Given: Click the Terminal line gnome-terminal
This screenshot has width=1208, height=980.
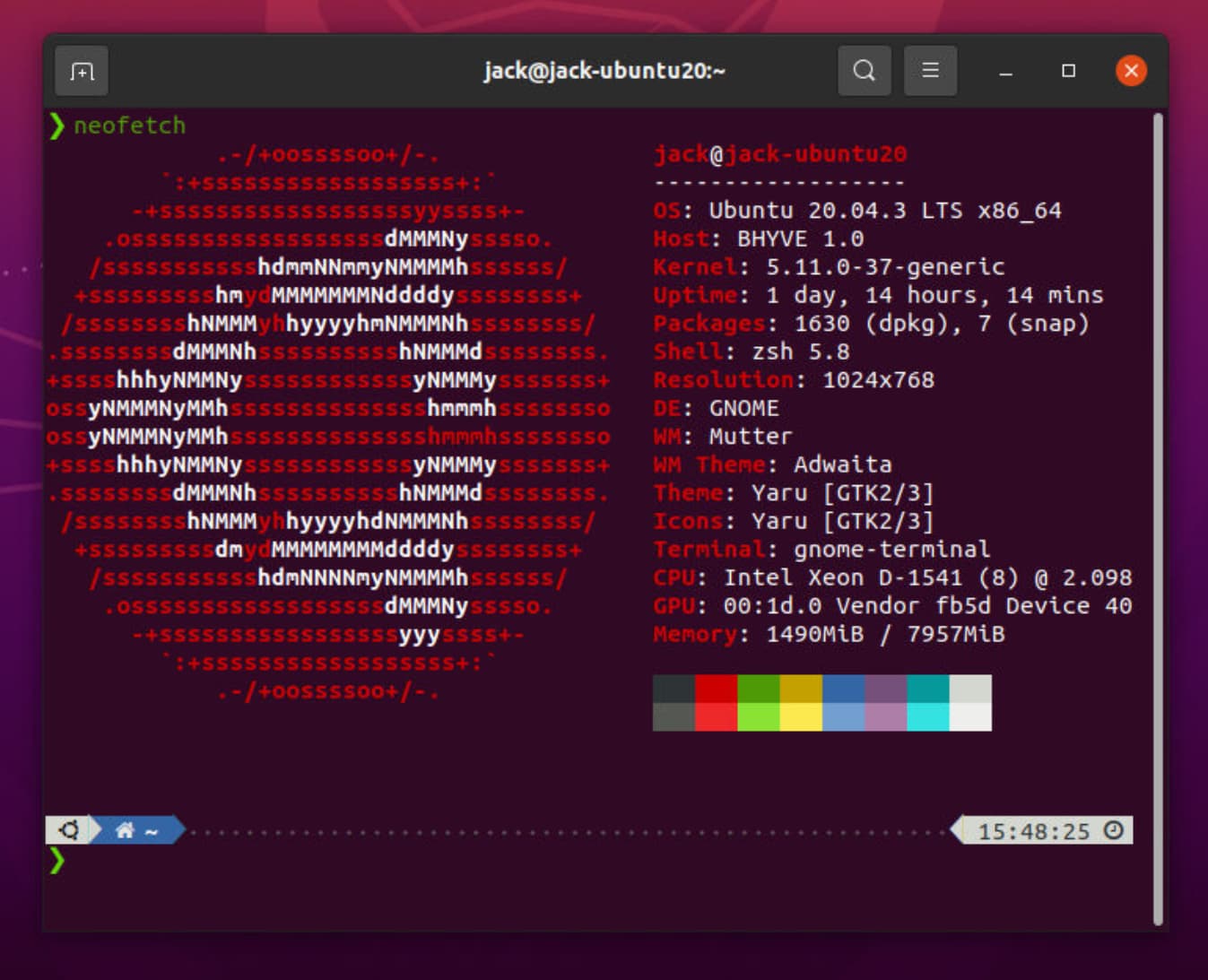Looking at the screenshot, I should pyautogui.click(x=822, y=550).
